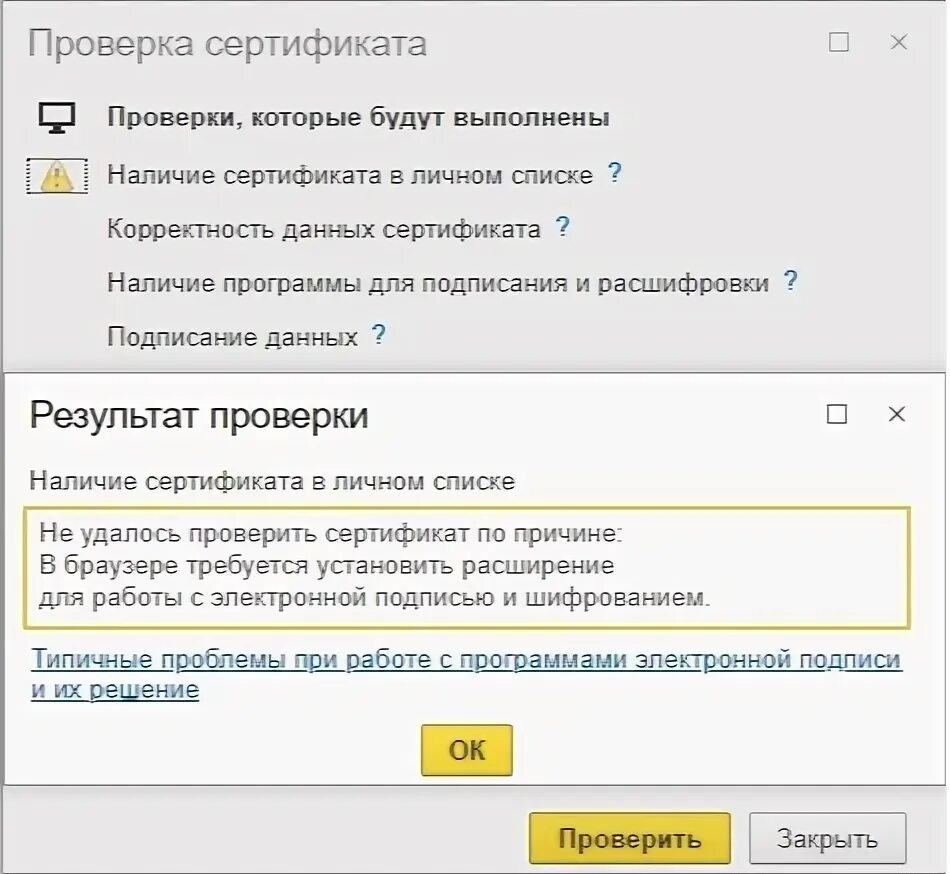950x874 pixels.
Task: Close the Проверка сертификата window with X
Action: (899, 42)
